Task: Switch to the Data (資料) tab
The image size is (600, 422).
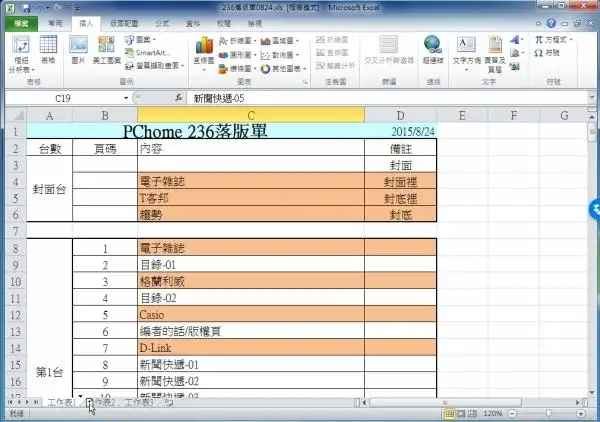Action: point(193,24)
